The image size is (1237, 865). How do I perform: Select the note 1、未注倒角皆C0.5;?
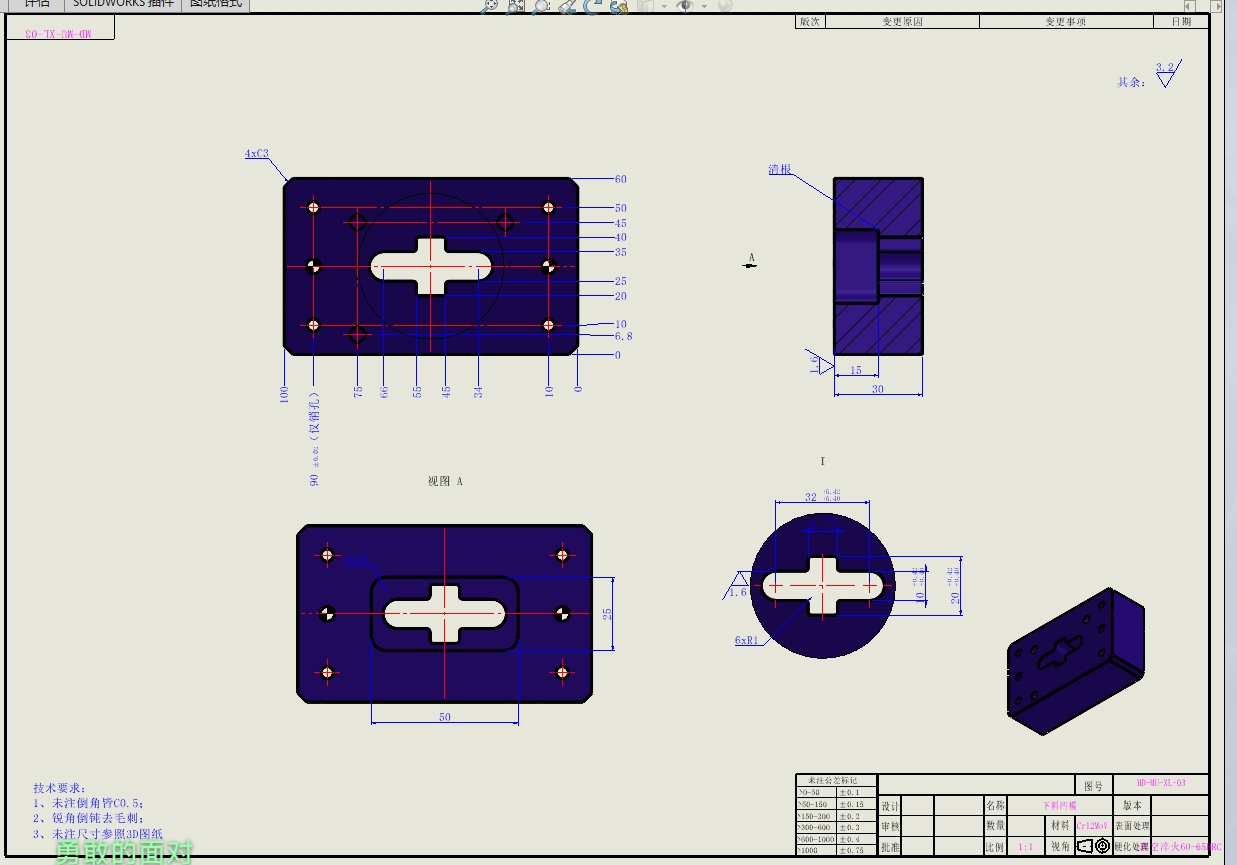[88, 803]
